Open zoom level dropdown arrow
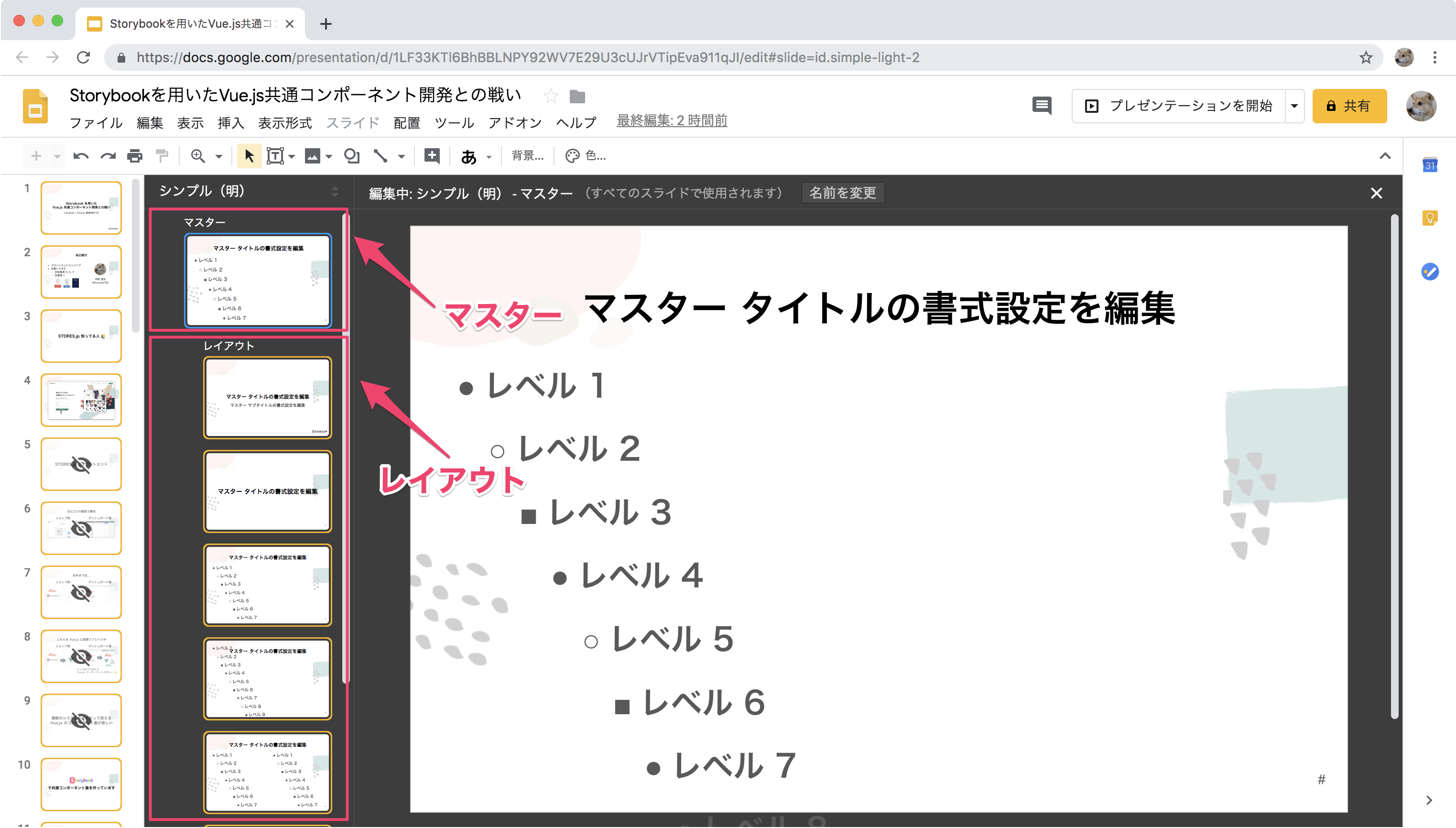This screenshot has height=828, width=1456. pyautogui.click(x=218, y=156)
